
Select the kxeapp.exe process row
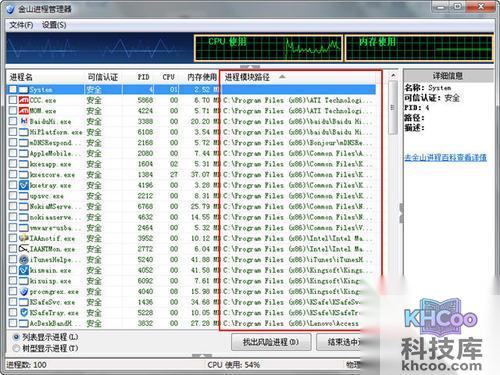click(x=191, y=164)
